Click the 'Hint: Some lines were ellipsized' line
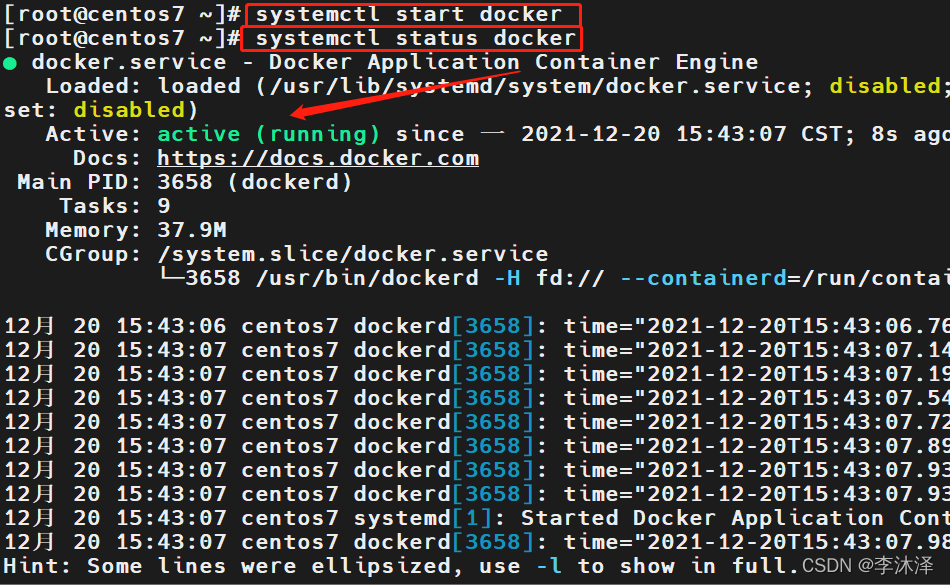This screenshot has height=585, width=950. [400, 566]
